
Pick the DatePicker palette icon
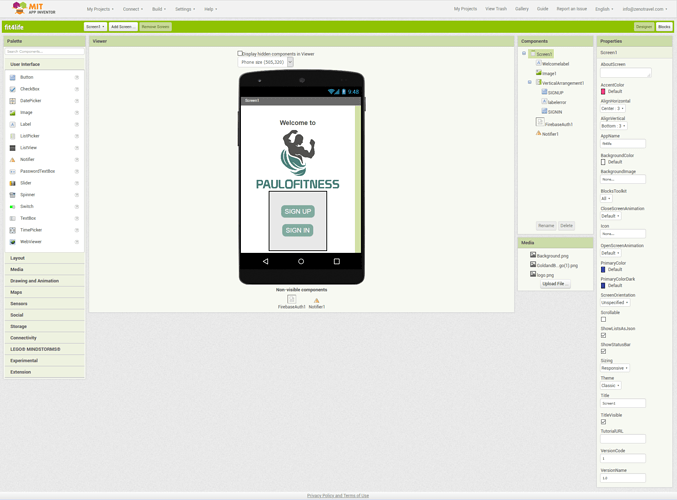(x=13, y=101)
